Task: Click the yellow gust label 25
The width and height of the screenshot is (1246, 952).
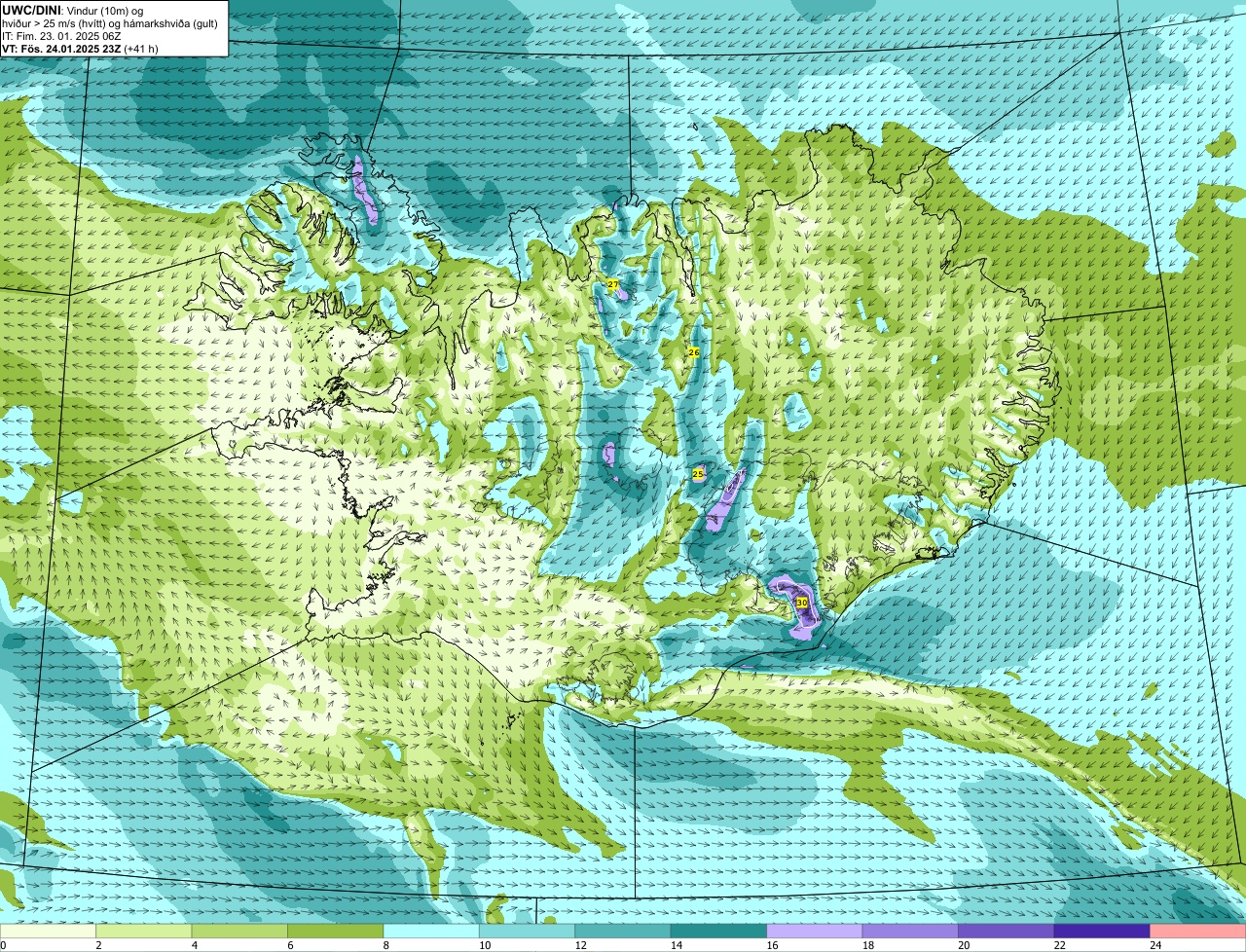Action: [x=698, y=473]
